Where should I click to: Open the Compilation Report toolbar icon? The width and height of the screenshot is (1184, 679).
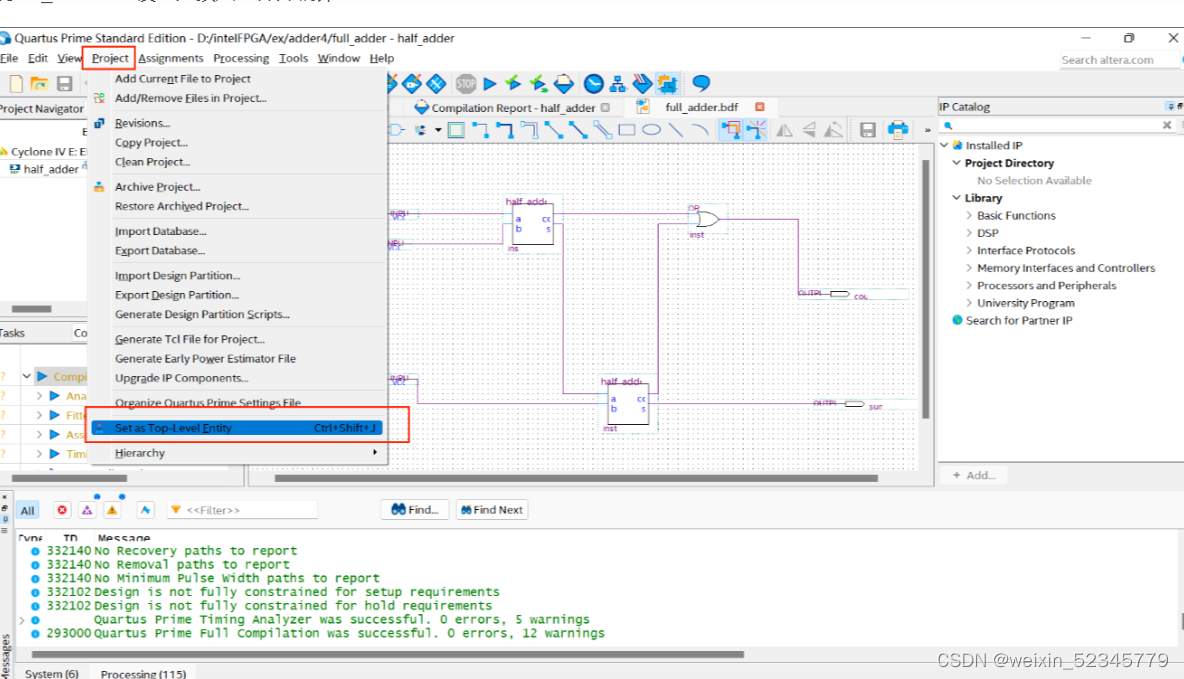pyautogui.click(x=564, y=83)
